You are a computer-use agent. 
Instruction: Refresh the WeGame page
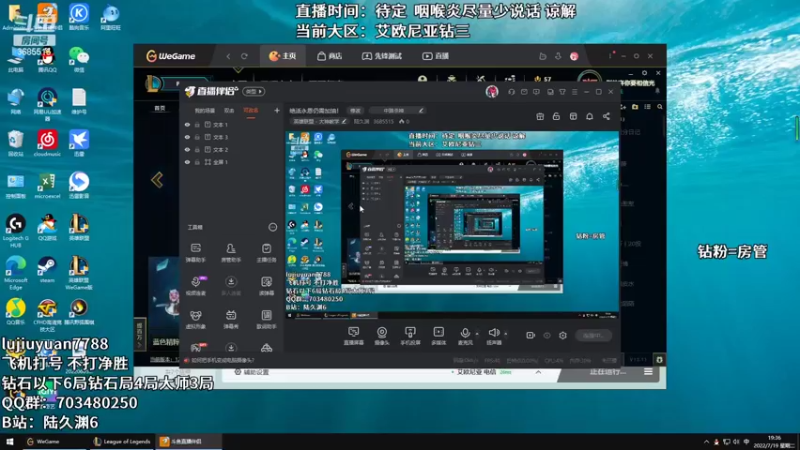coord(244,56)
